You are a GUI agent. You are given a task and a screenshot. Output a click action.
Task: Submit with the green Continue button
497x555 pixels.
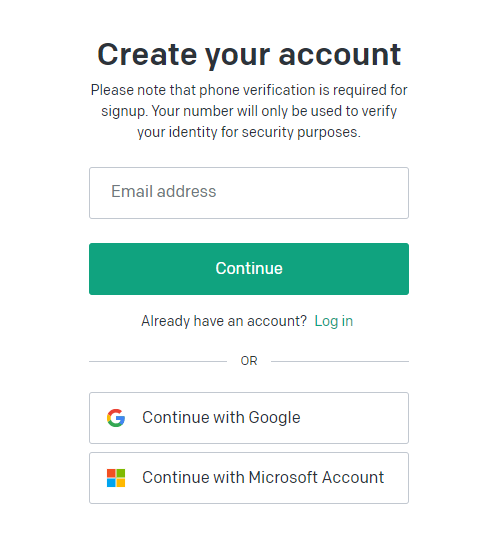249,269
